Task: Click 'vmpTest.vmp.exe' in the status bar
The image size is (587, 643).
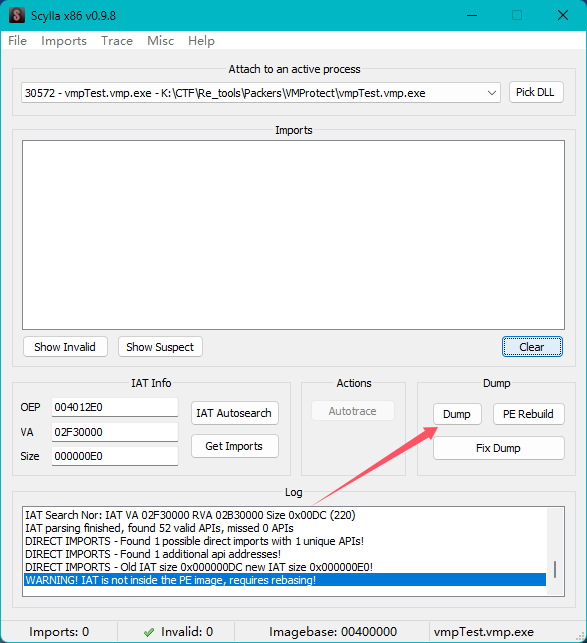Action: pos(484,632)
